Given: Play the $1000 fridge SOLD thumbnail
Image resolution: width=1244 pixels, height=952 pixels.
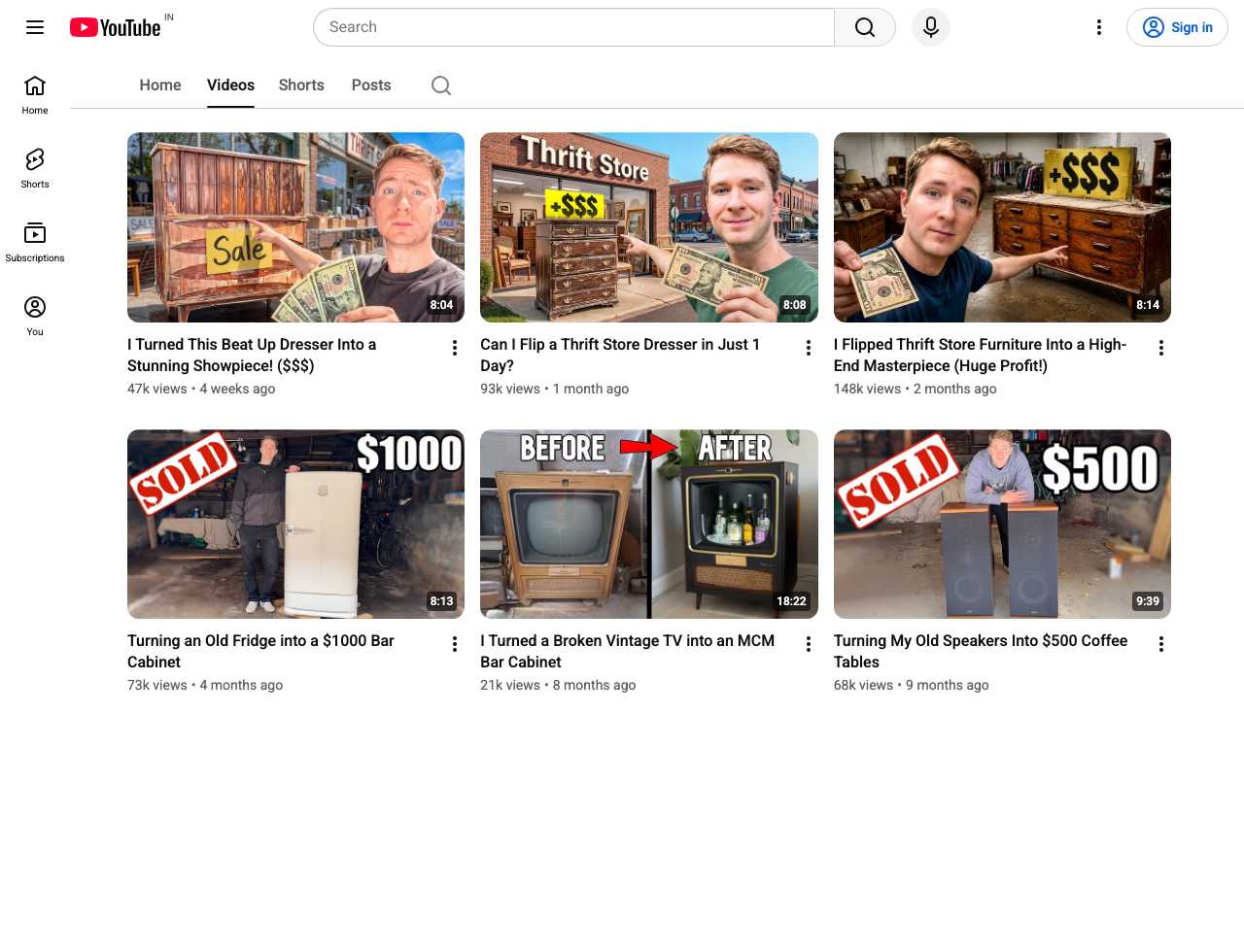Looking at the screenshot, I should click(x=295, y=525).
